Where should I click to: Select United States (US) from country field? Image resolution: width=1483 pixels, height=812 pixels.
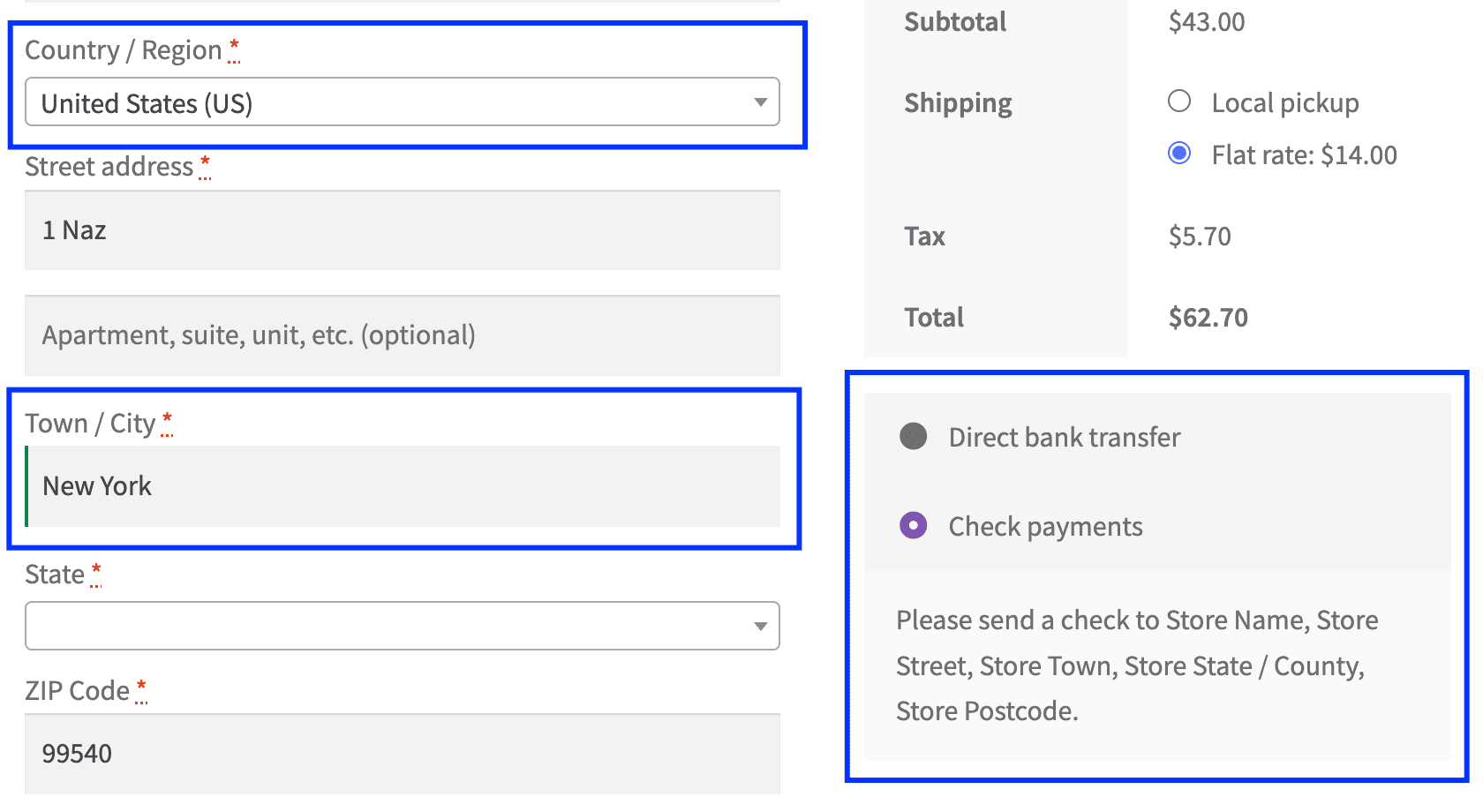click(x=402, y=102)
